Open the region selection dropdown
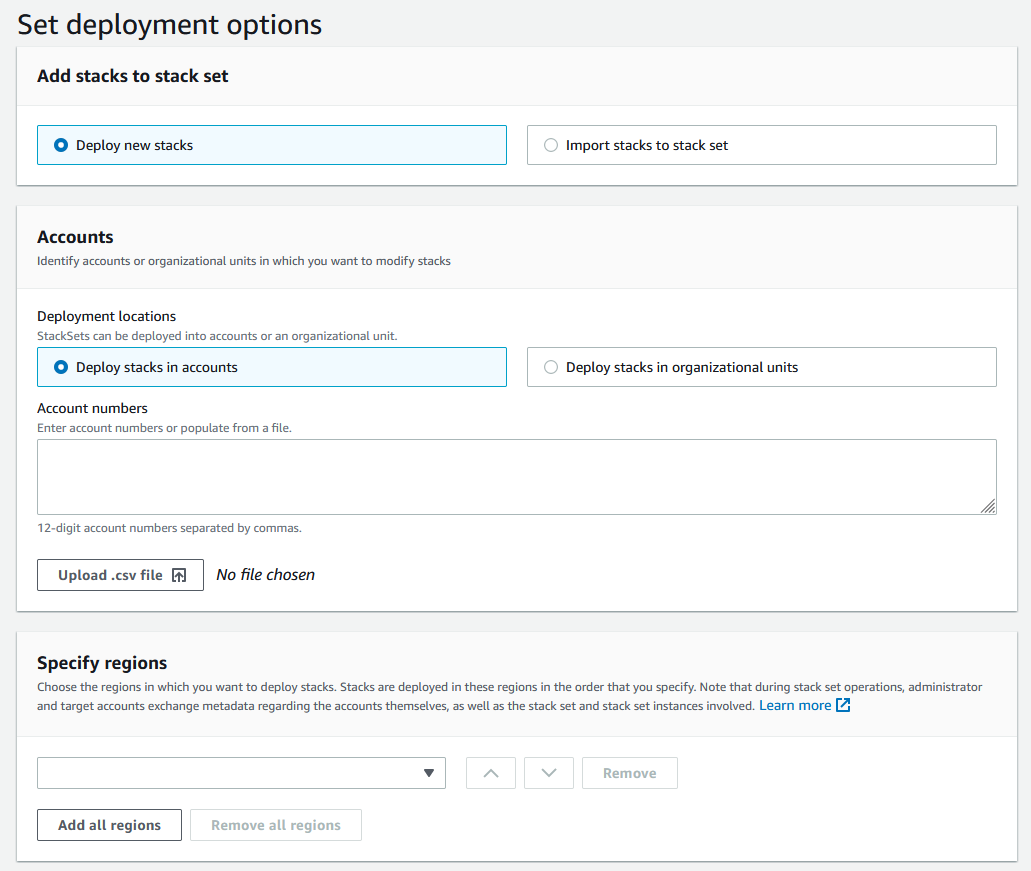 (241, 772)
